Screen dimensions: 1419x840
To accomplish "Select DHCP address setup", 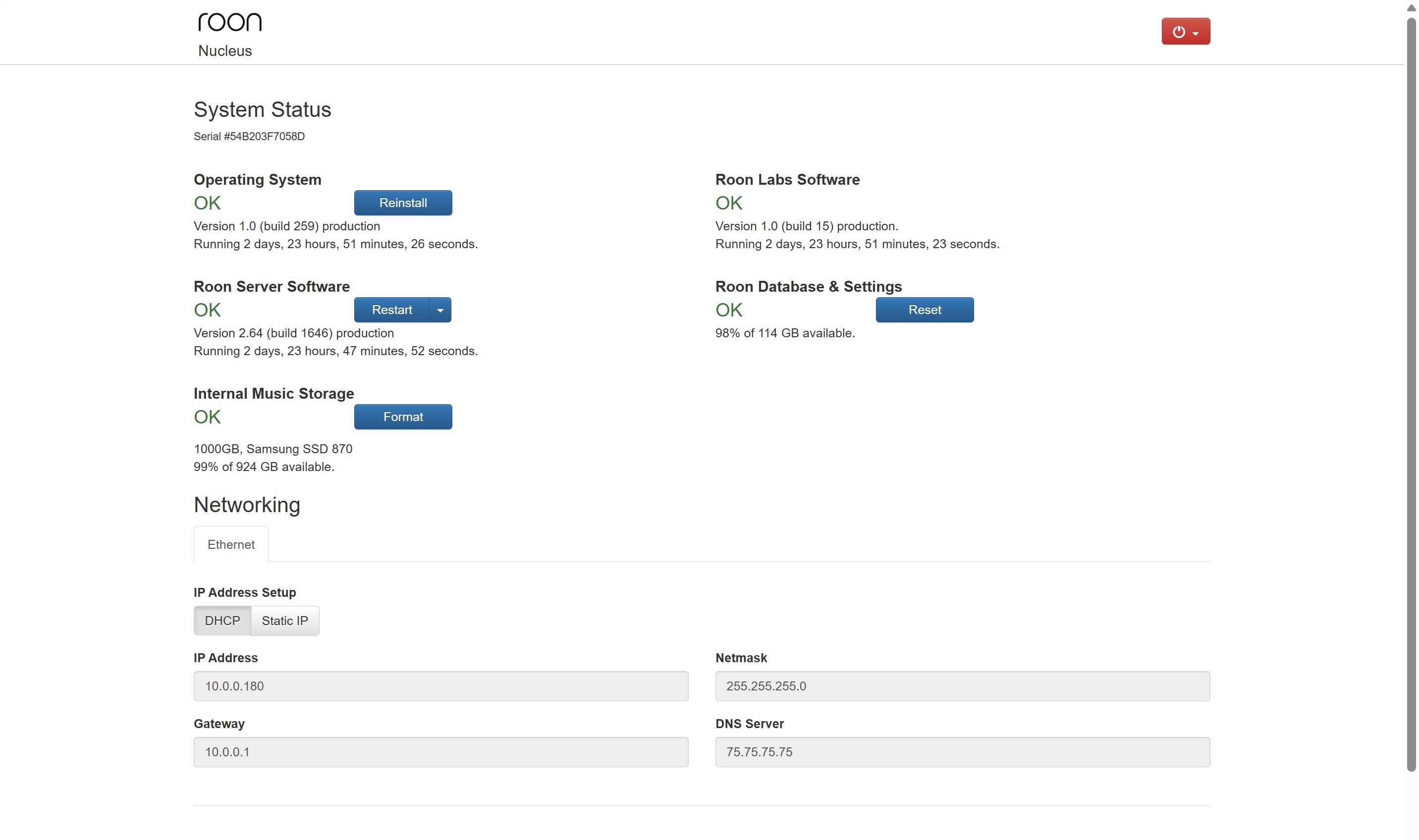I will [222, 621].
